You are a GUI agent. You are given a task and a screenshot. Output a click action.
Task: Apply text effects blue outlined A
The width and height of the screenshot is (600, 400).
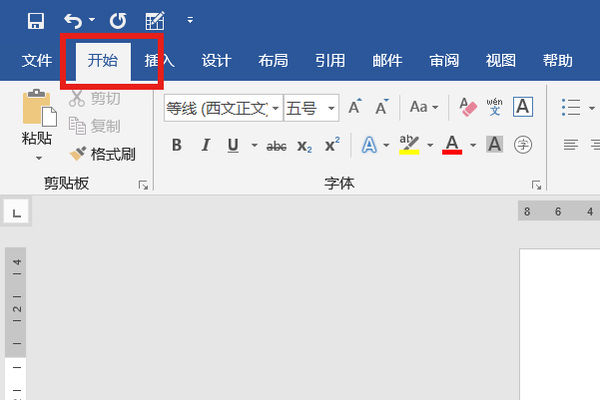(x=369, y=145)
